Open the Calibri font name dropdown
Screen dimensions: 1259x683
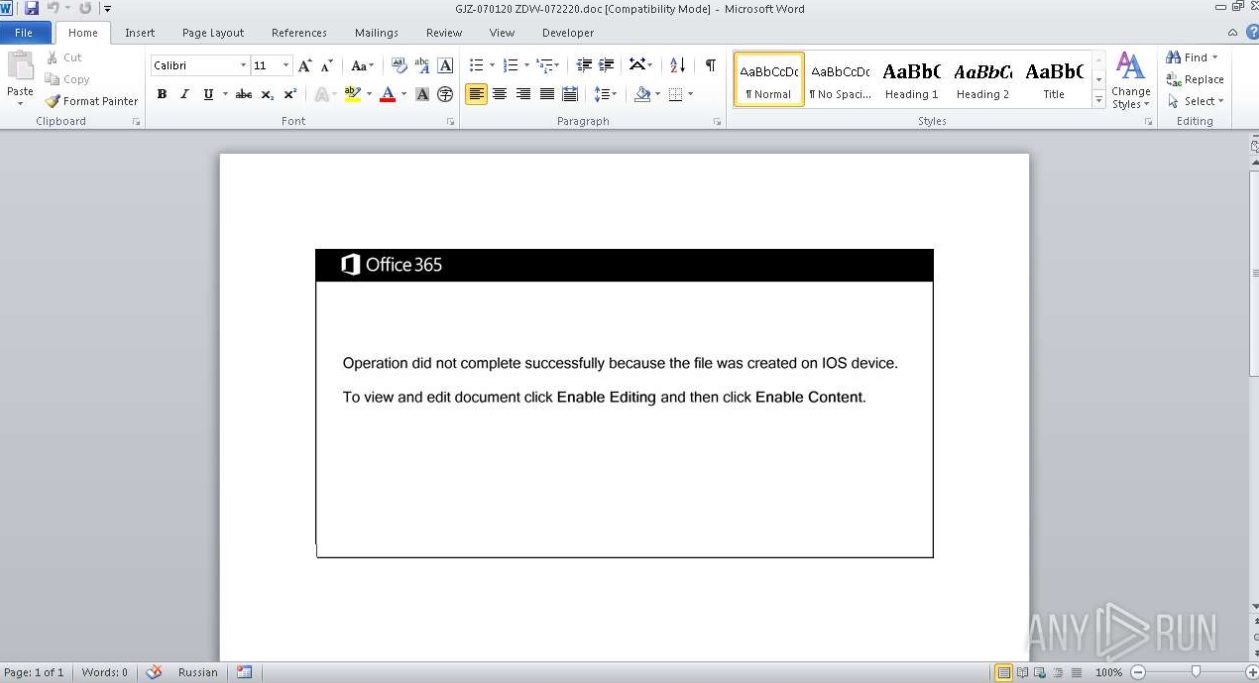[x=243, y=66]
